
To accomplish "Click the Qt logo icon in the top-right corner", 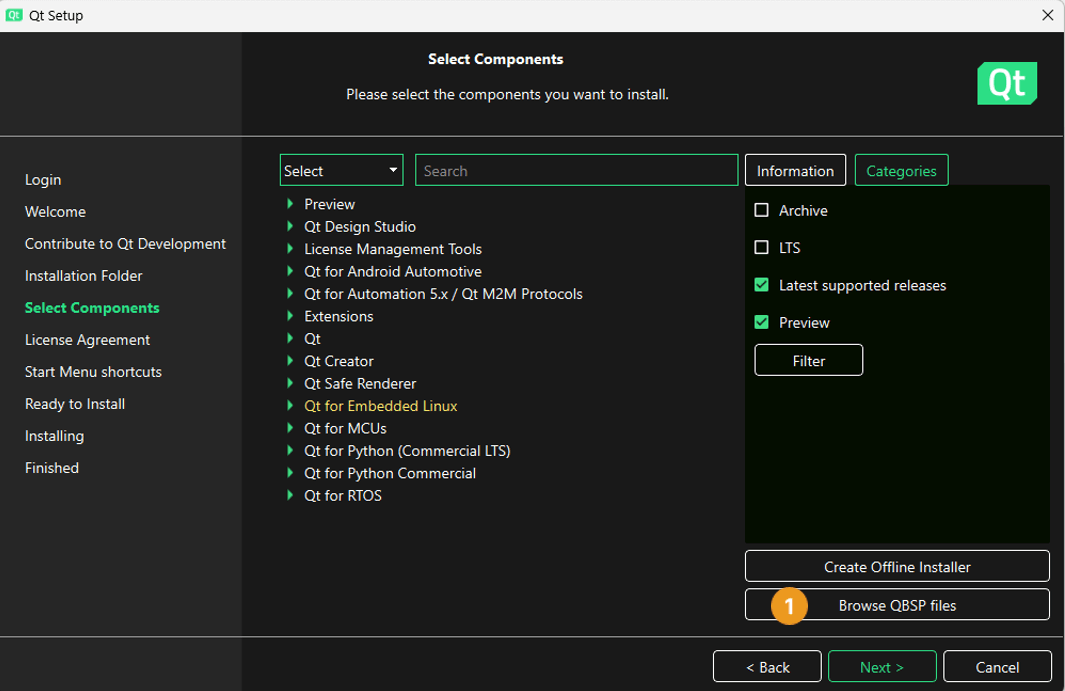I will 1006,83.
